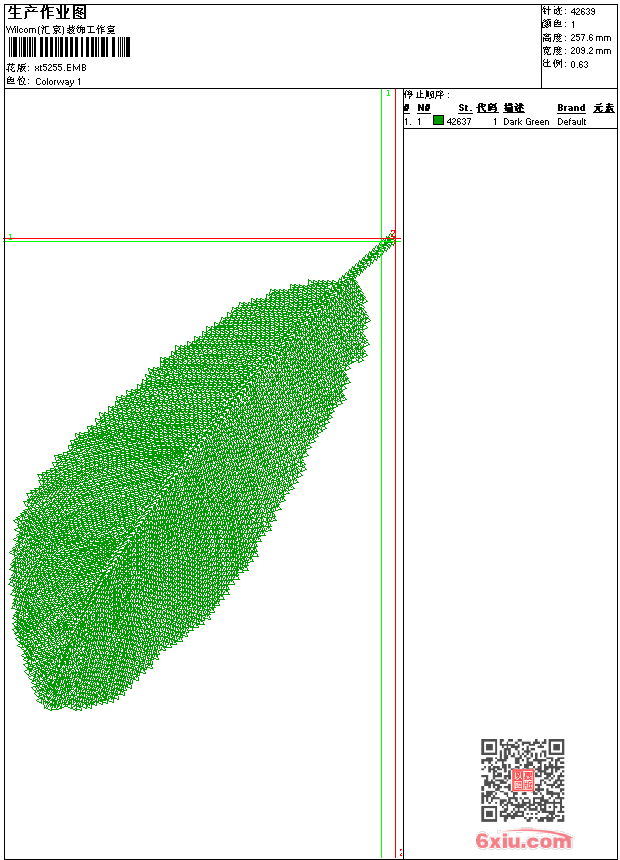Screen dimensions: 620x860
Task: Click the stitch count value 42639
Action: [x=583, y=12]
